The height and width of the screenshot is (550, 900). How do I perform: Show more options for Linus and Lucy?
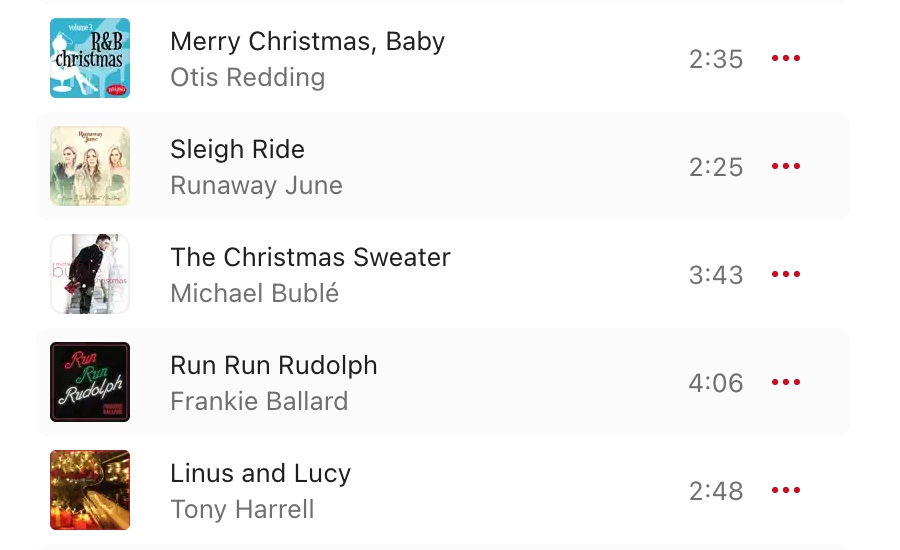[x=786, y=491]
